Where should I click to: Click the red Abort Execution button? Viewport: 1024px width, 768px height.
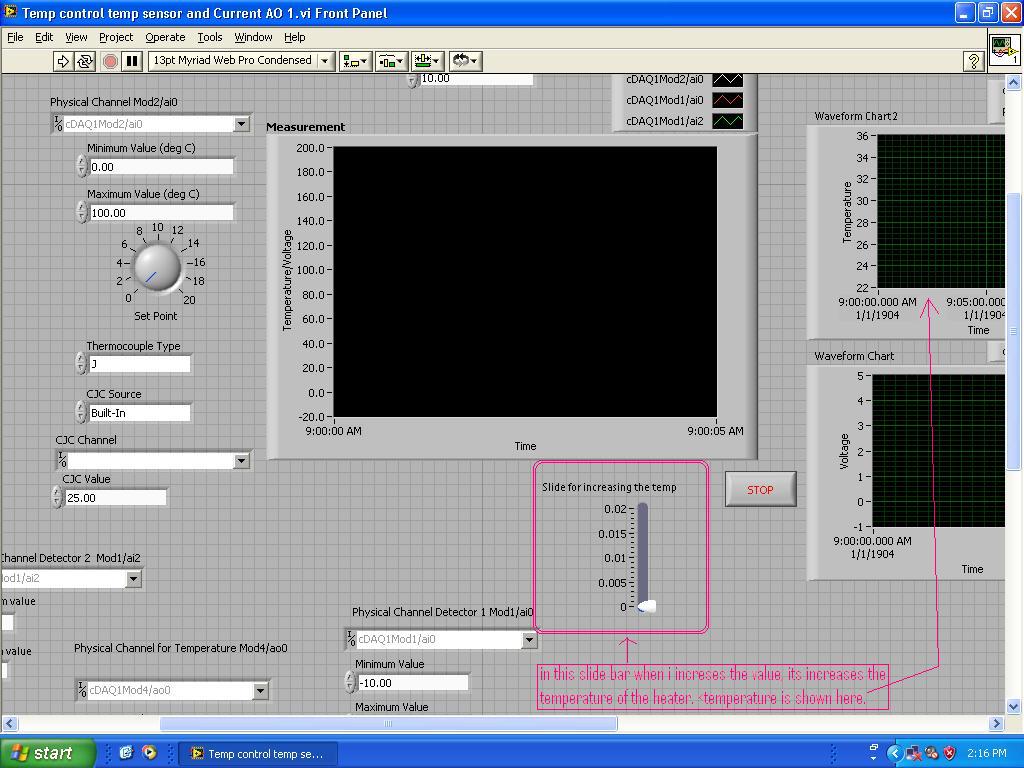[x=110, y=61]
